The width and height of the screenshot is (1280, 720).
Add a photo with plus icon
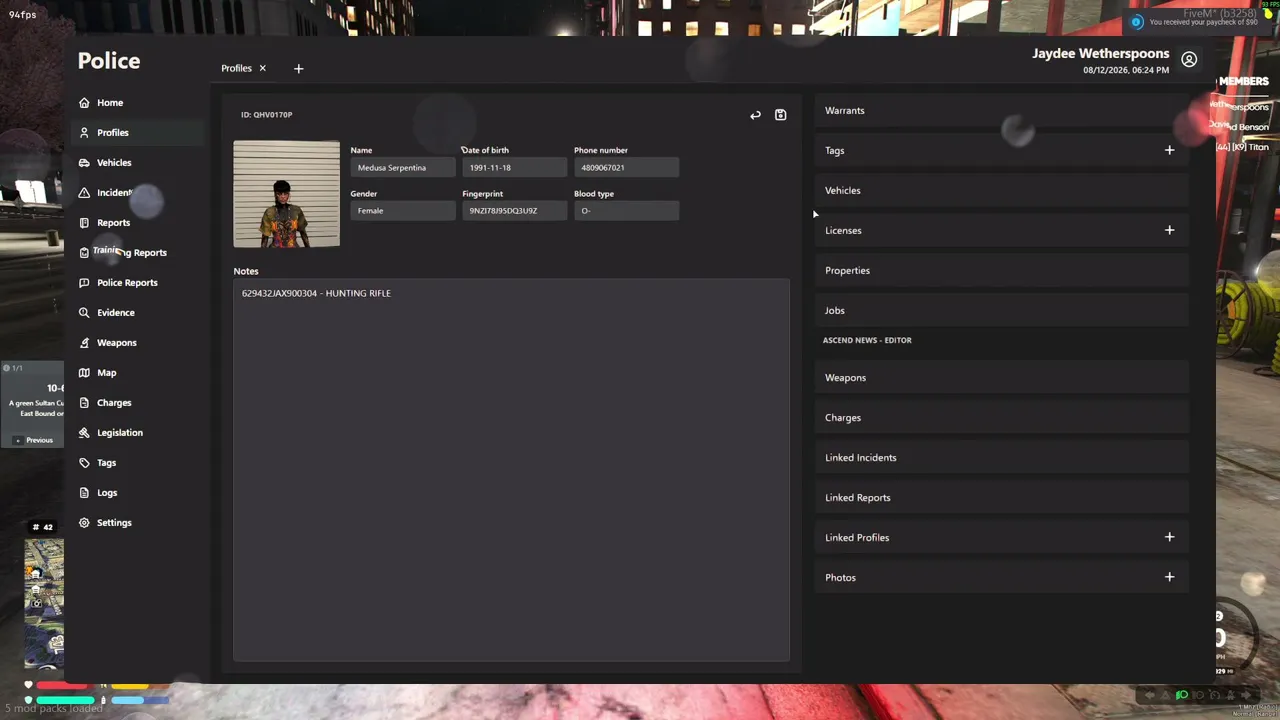[x=1169, y=577]
